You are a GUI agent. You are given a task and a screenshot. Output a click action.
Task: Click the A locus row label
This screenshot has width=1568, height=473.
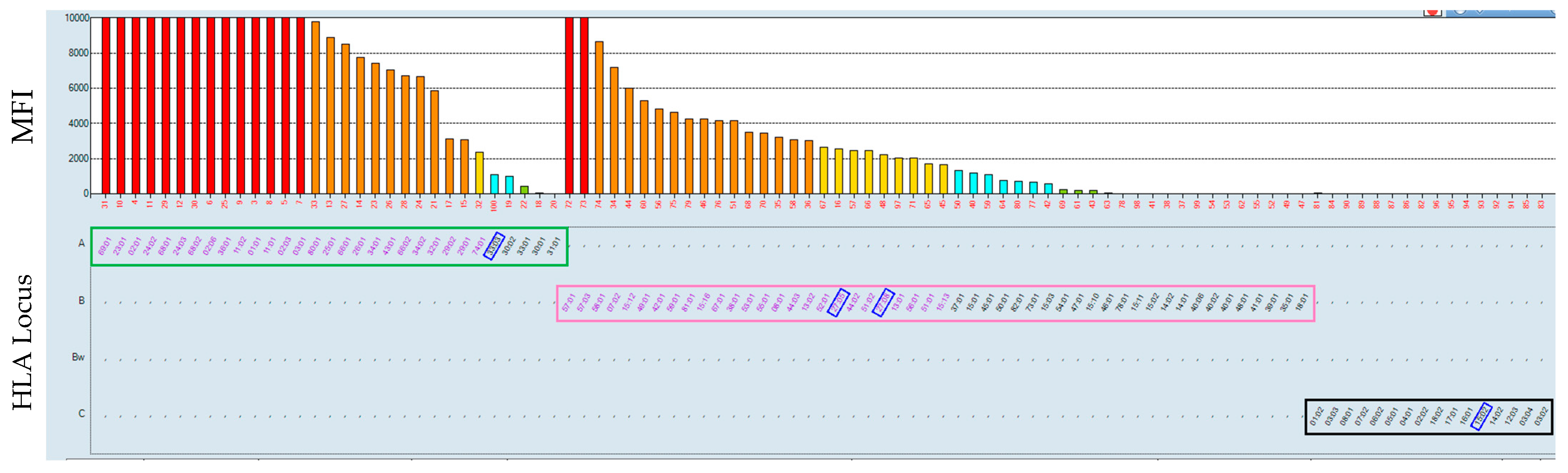coord(81,244)
